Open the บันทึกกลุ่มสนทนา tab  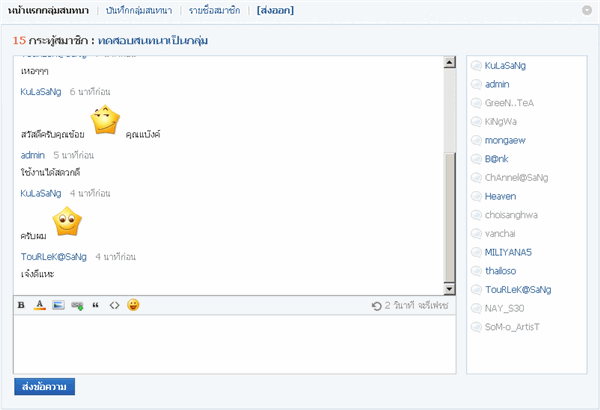(x=139, y=11)
